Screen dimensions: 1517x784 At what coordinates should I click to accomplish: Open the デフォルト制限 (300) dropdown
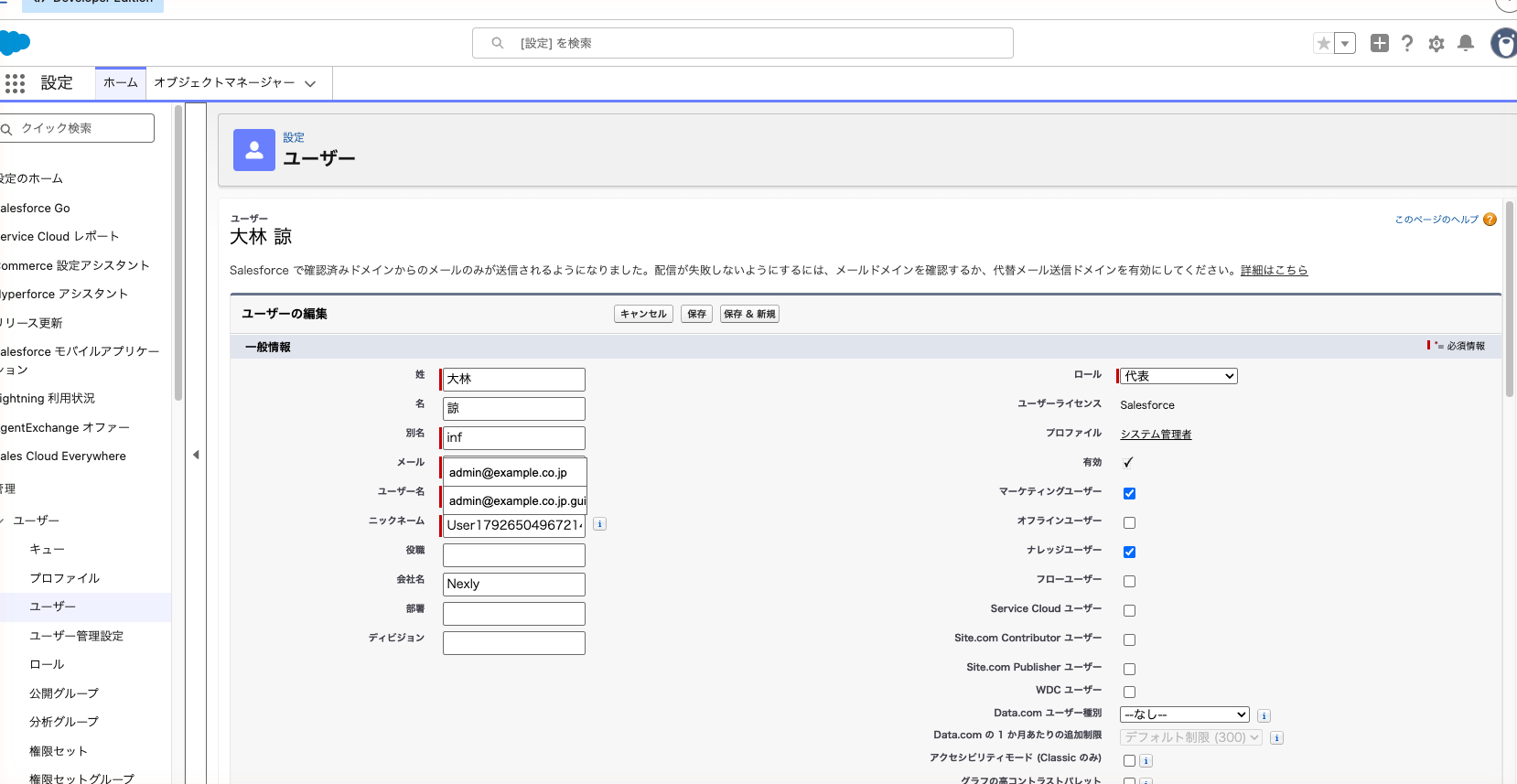(1191, 737)
